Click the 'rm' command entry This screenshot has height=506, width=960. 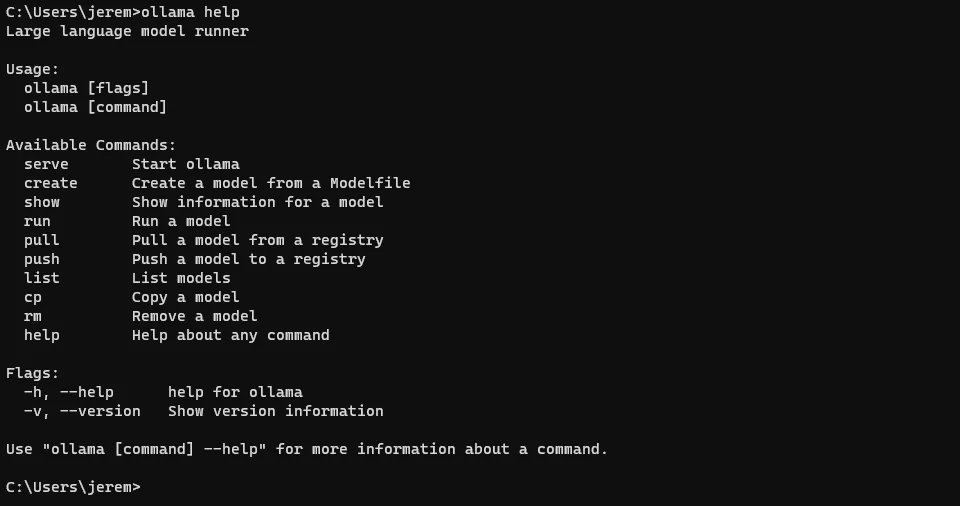[33, 317]
